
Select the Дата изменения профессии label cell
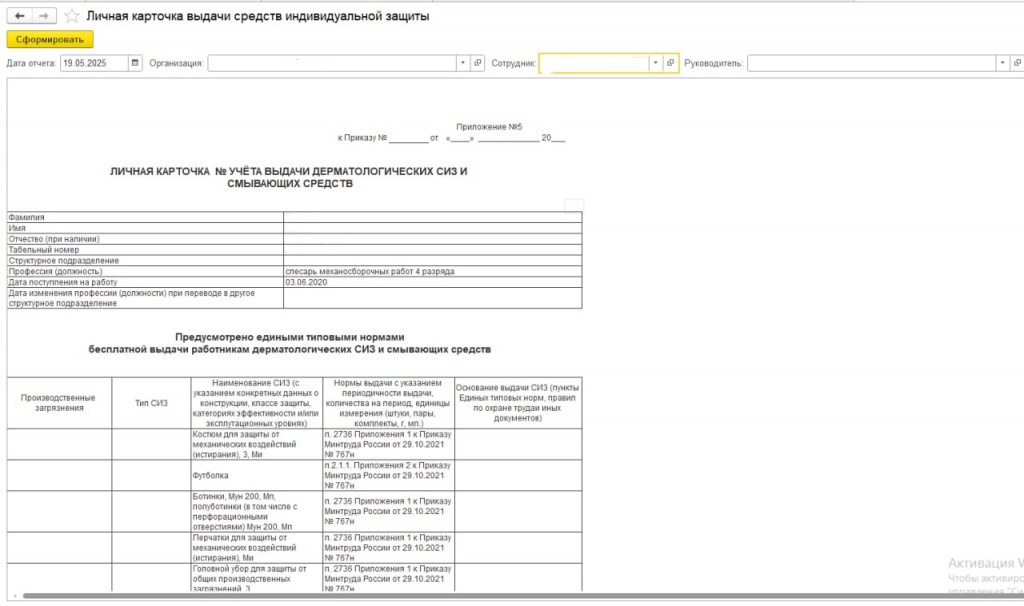[x=145, y=298]
